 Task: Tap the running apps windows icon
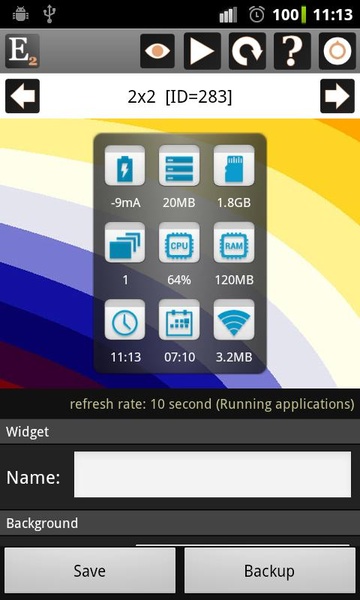click(125, 242)
